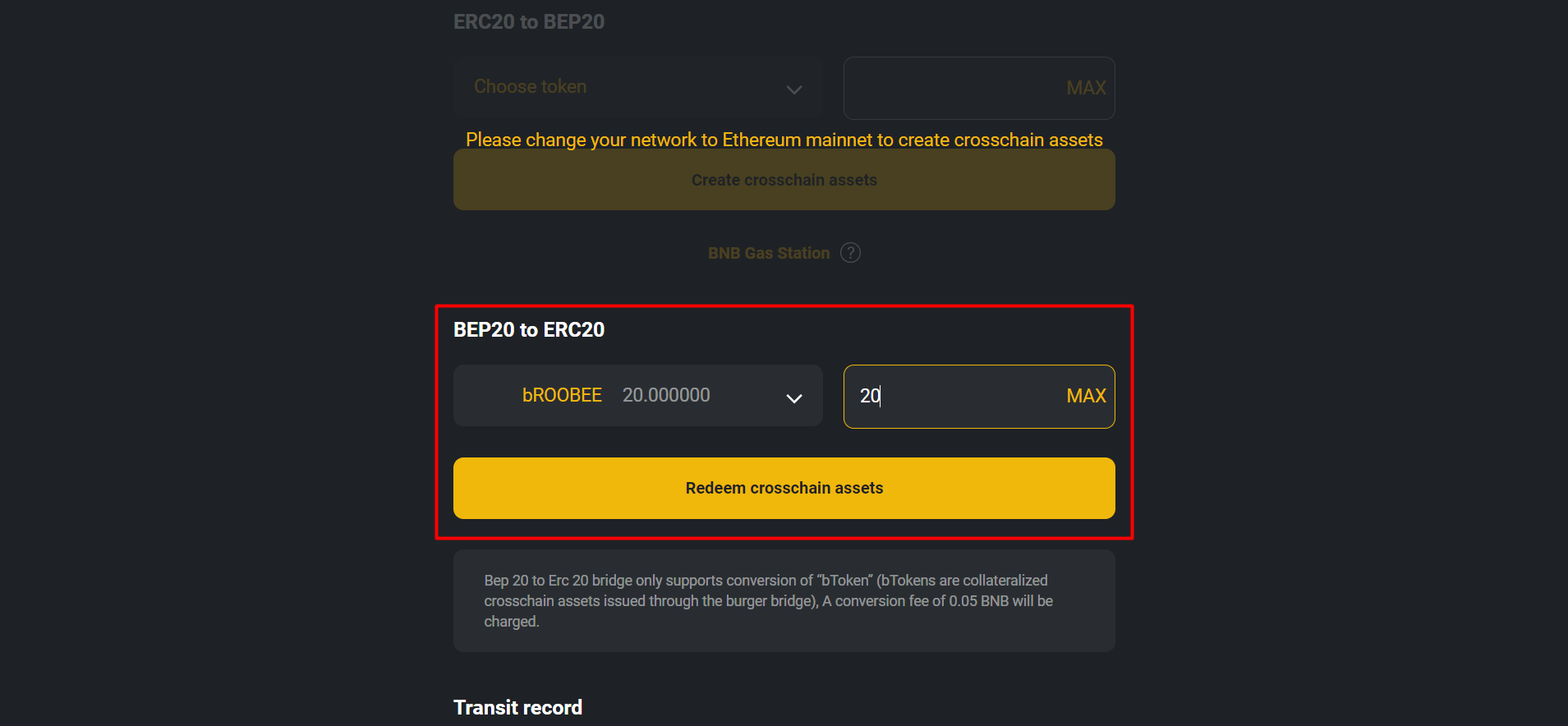The image size is (1568, 726).
Task: Expand the Choose token dropdown chevron
Action: pyautogui.click(x=793, y=90)
